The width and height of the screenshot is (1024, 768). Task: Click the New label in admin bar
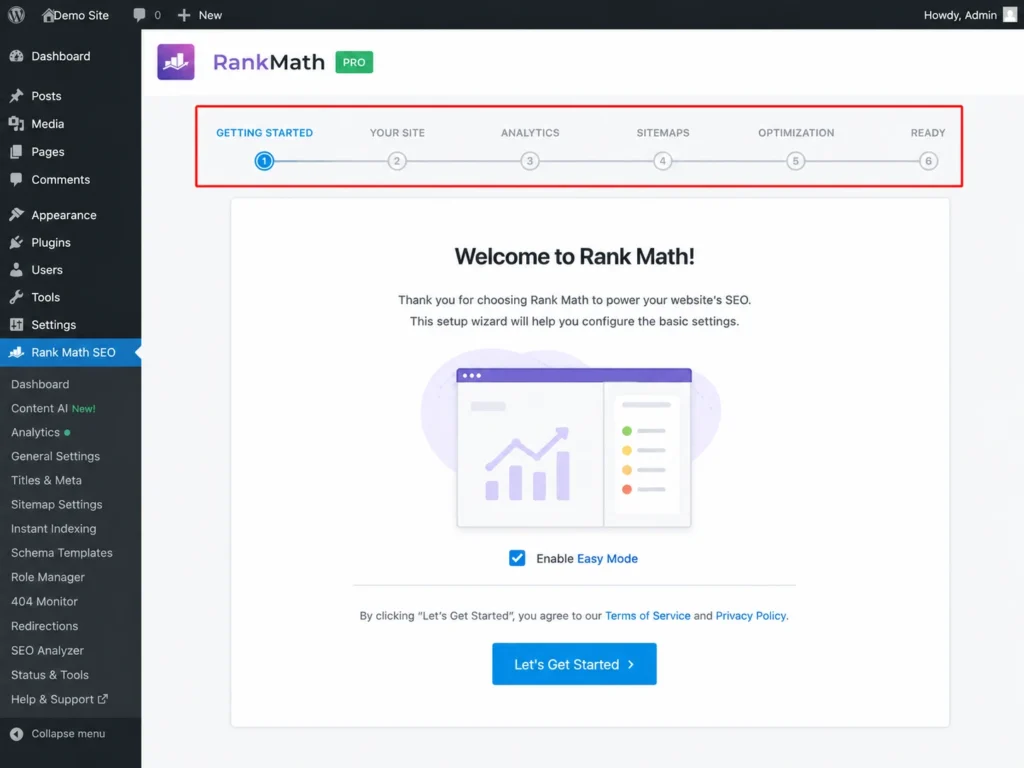(x=210, y=15)
